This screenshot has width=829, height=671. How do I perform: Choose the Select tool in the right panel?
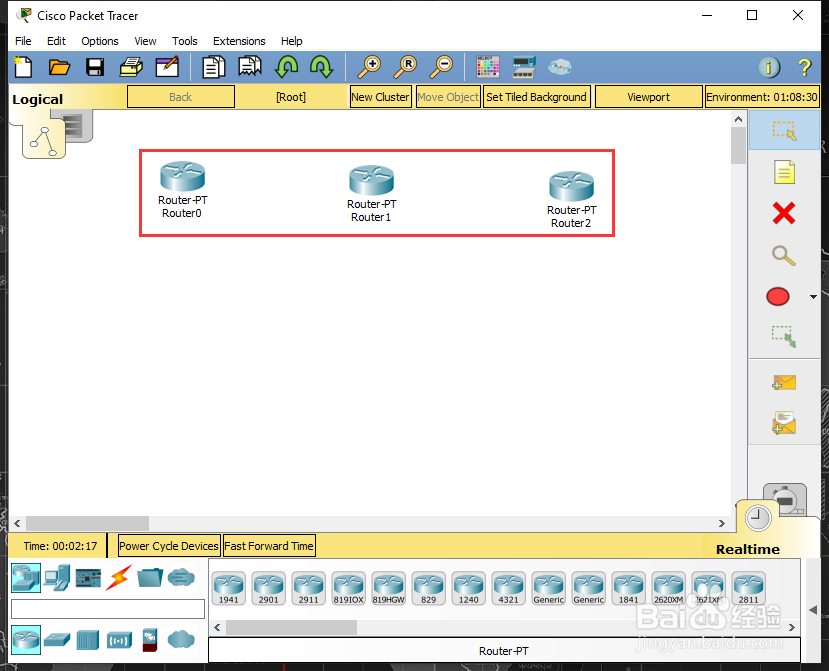point(784,131)
